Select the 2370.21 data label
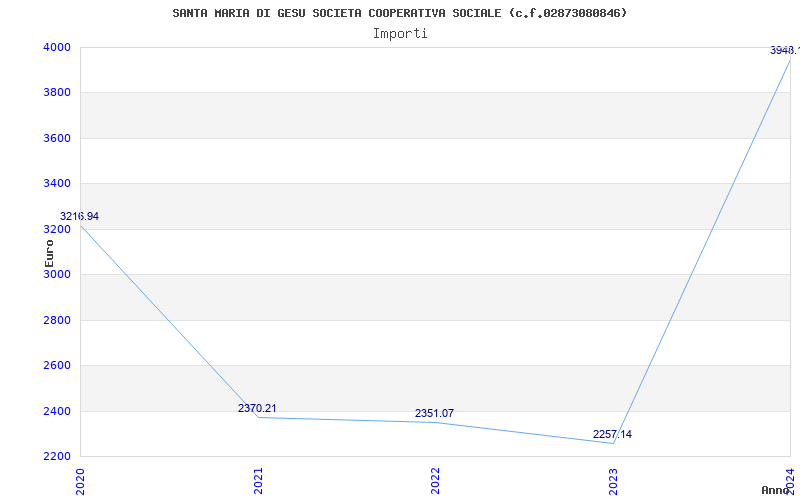 coord(257,408)
